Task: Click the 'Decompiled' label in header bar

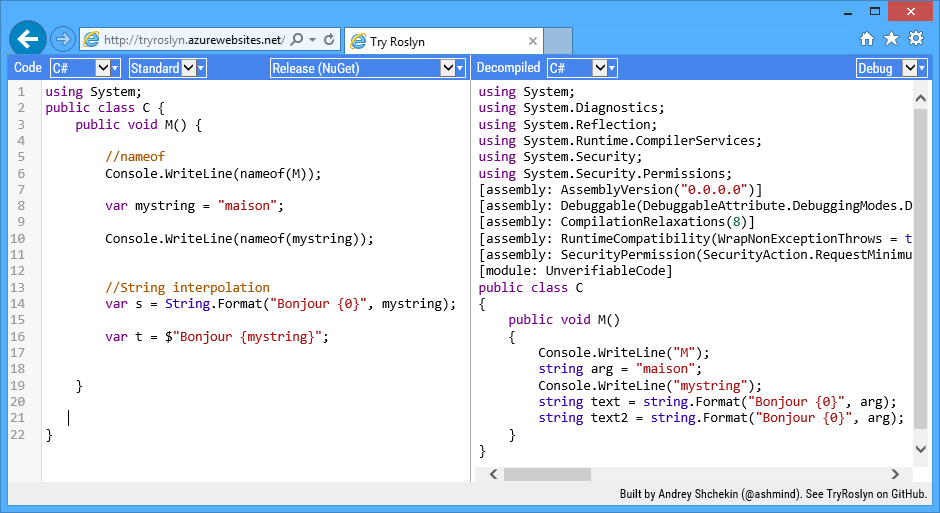Action: point(508,68)
